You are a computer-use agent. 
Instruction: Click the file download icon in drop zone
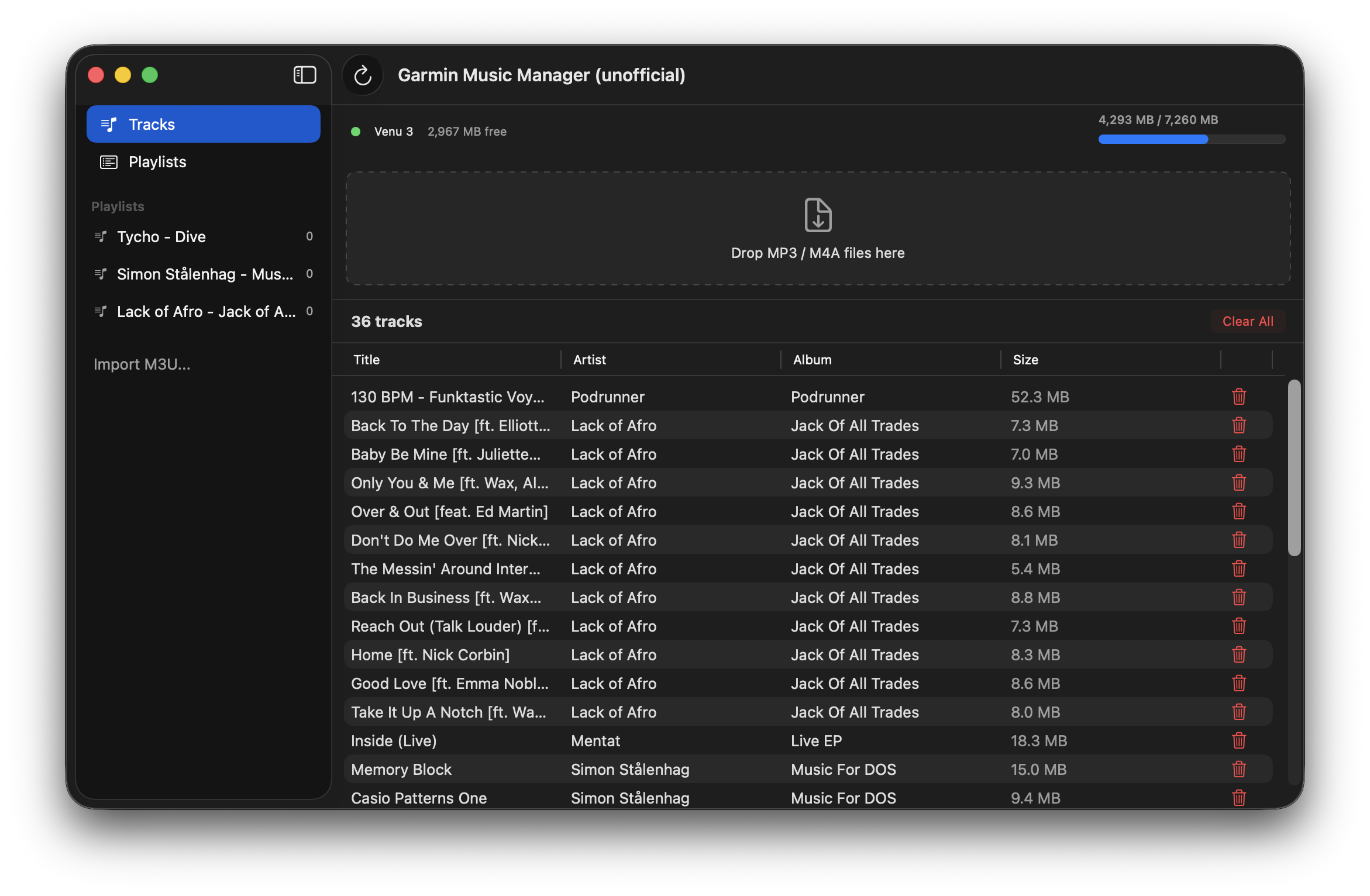(x=818, y=215)
